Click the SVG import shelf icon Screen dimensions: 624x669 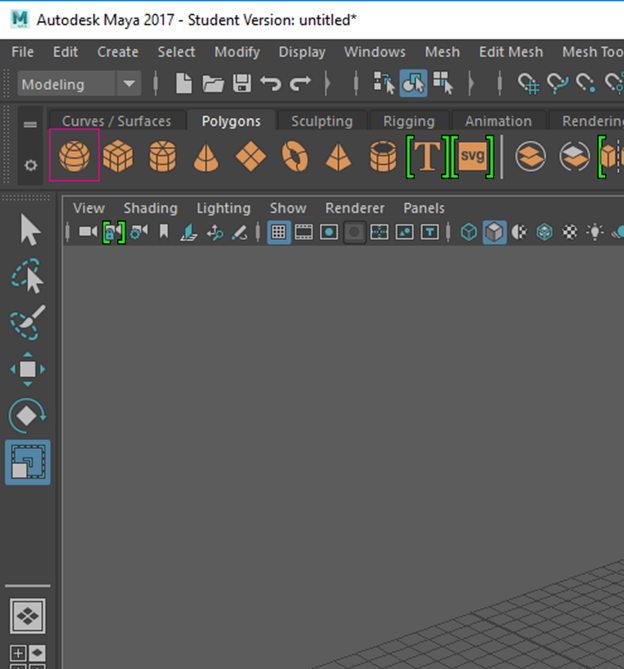pos(473,157)
